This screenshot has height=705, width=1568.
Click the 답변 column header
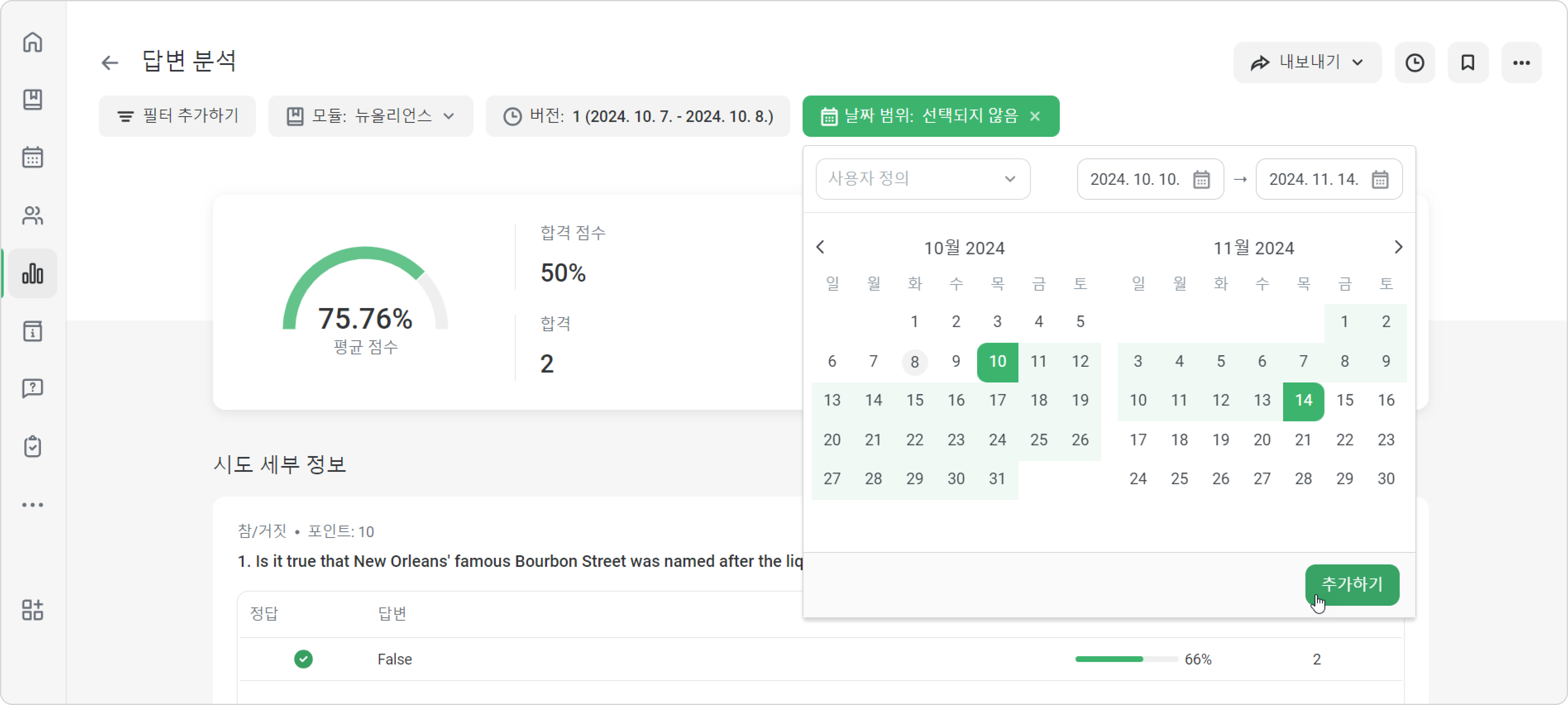click(392, 614)
